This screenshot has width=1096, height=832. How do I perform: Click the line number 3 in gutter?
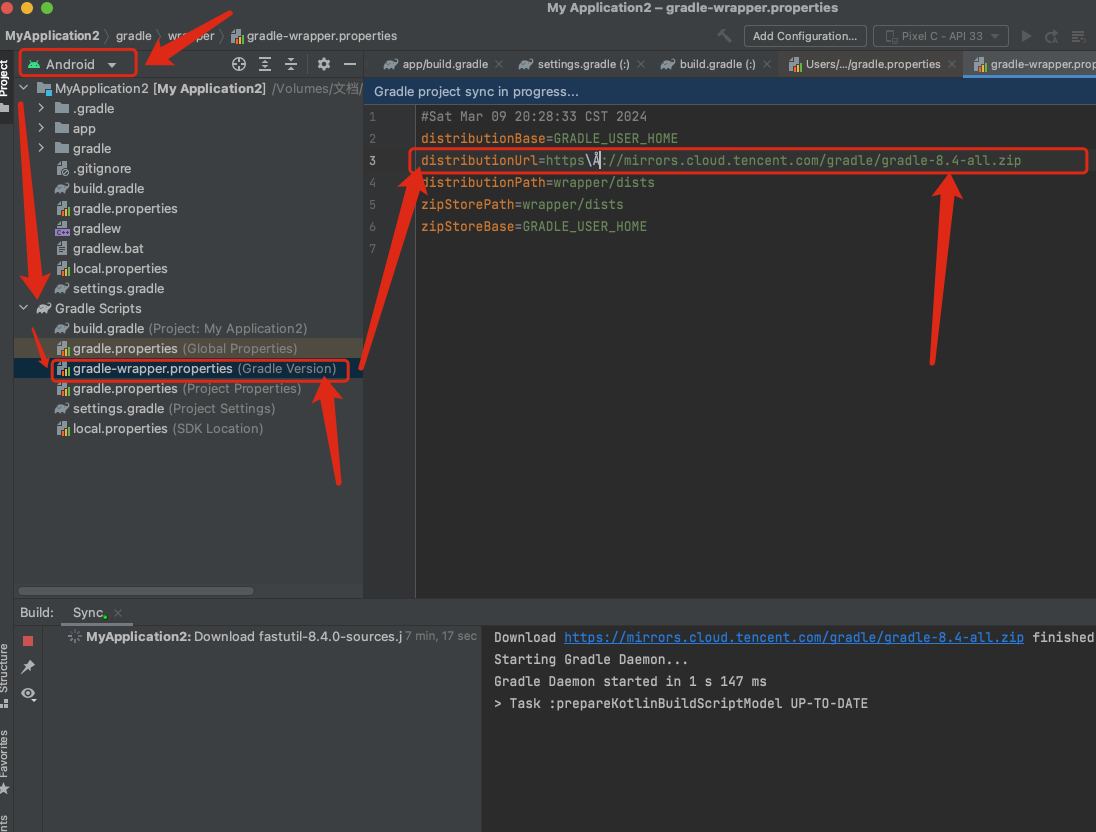[x=373, y=161]
